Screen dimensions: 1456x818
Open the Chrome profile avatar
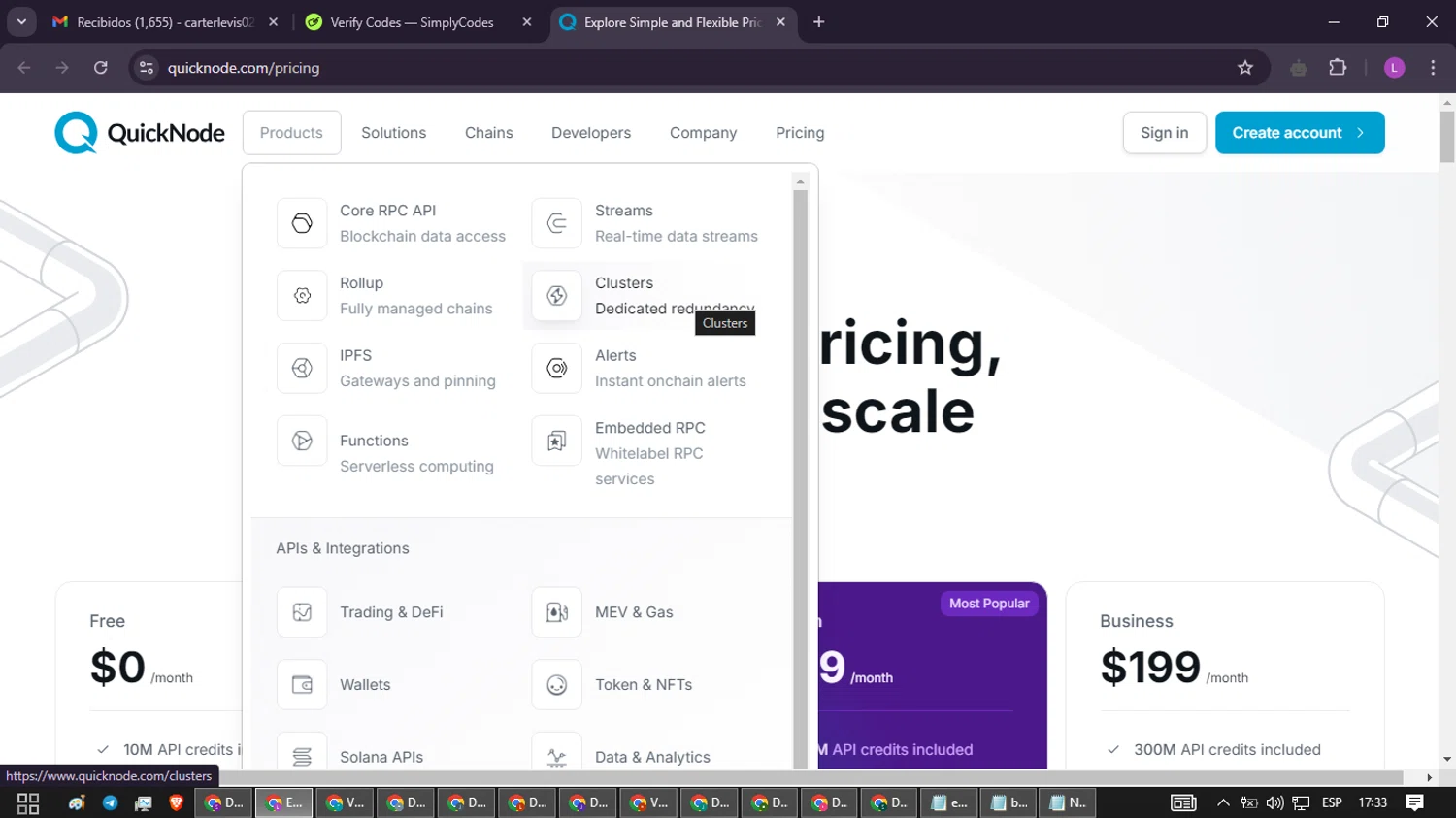click(x=1394, y=68)
